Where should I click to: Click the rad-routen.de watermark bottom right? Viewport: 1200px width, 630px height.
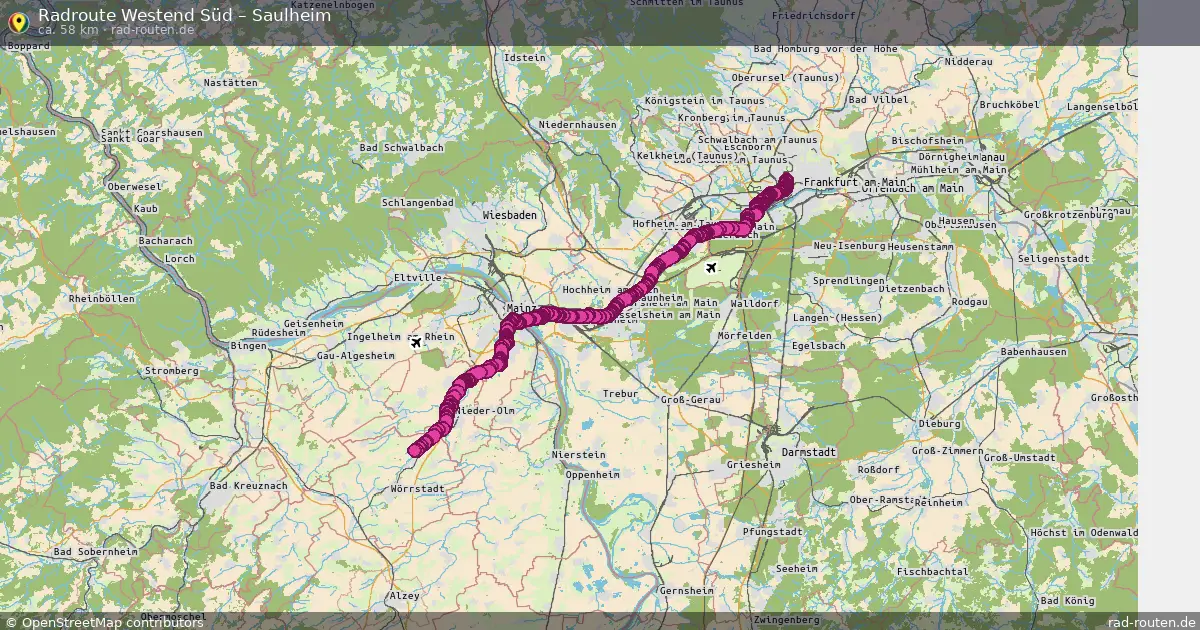pos(1152,622)
